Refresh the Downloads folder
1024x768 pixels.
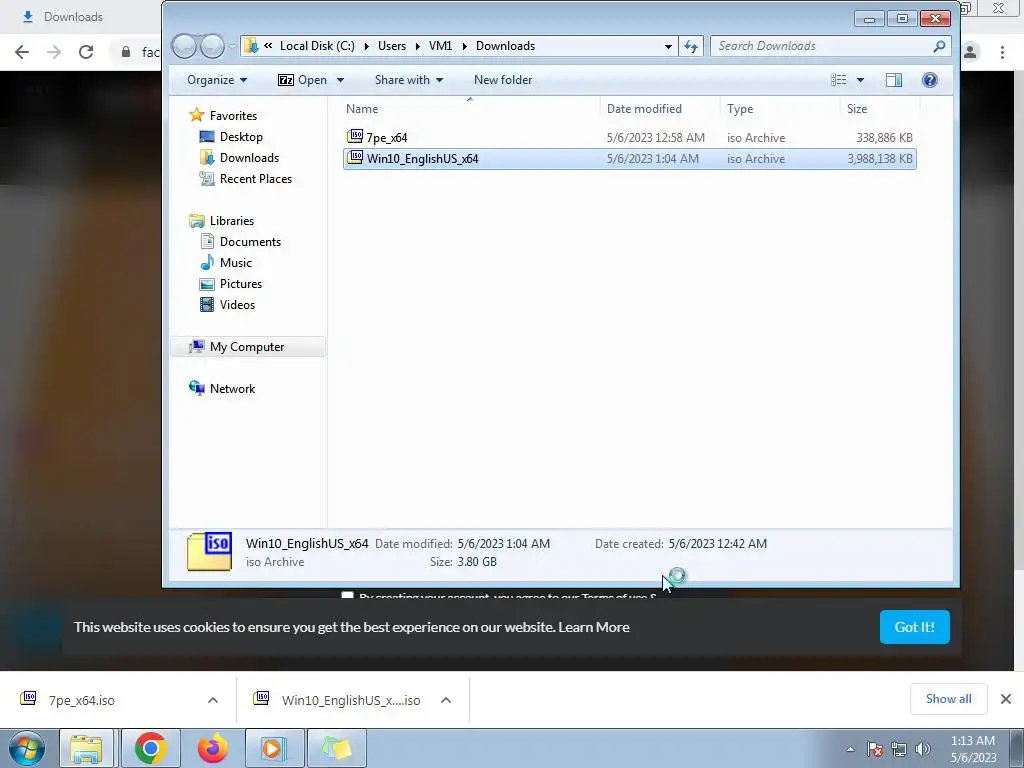(x=690, y=46)
